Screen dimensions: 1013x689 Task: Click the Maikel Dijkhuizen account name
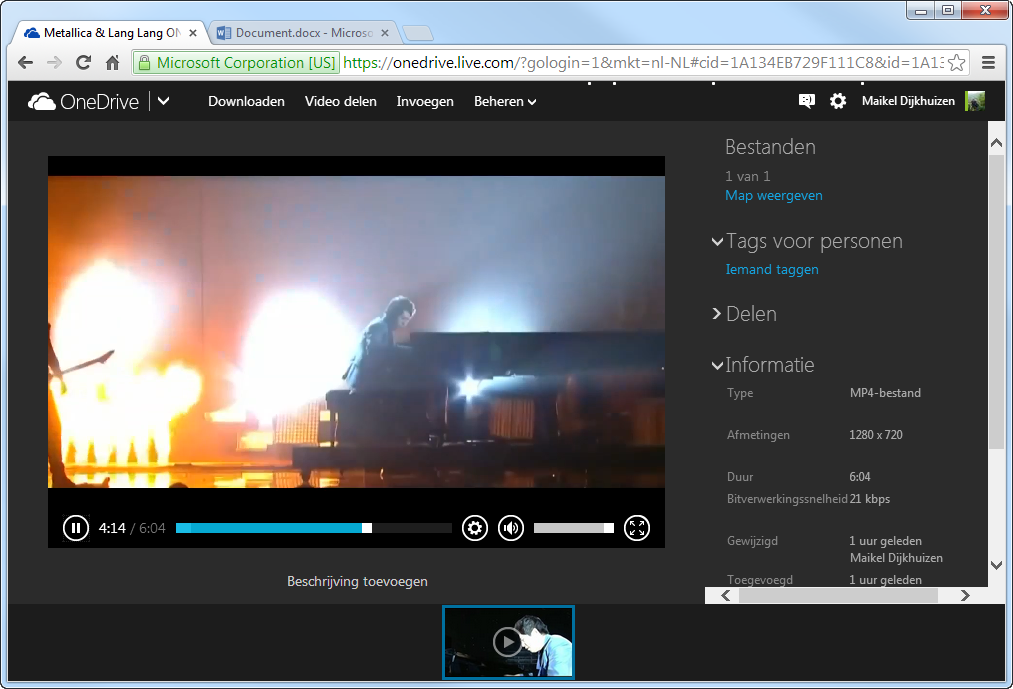click(x=908, y=101)
